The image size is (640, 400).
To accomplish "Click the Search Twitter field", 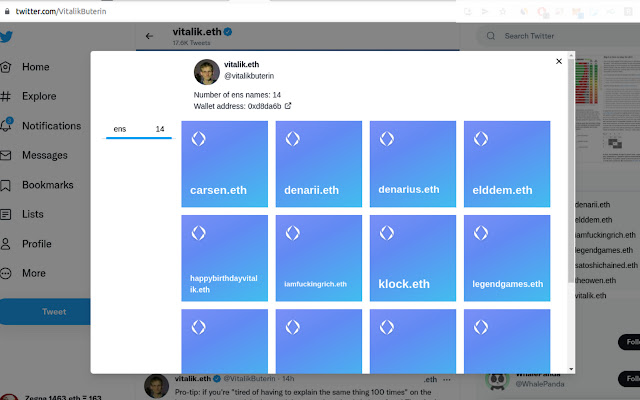I will 559,36.
